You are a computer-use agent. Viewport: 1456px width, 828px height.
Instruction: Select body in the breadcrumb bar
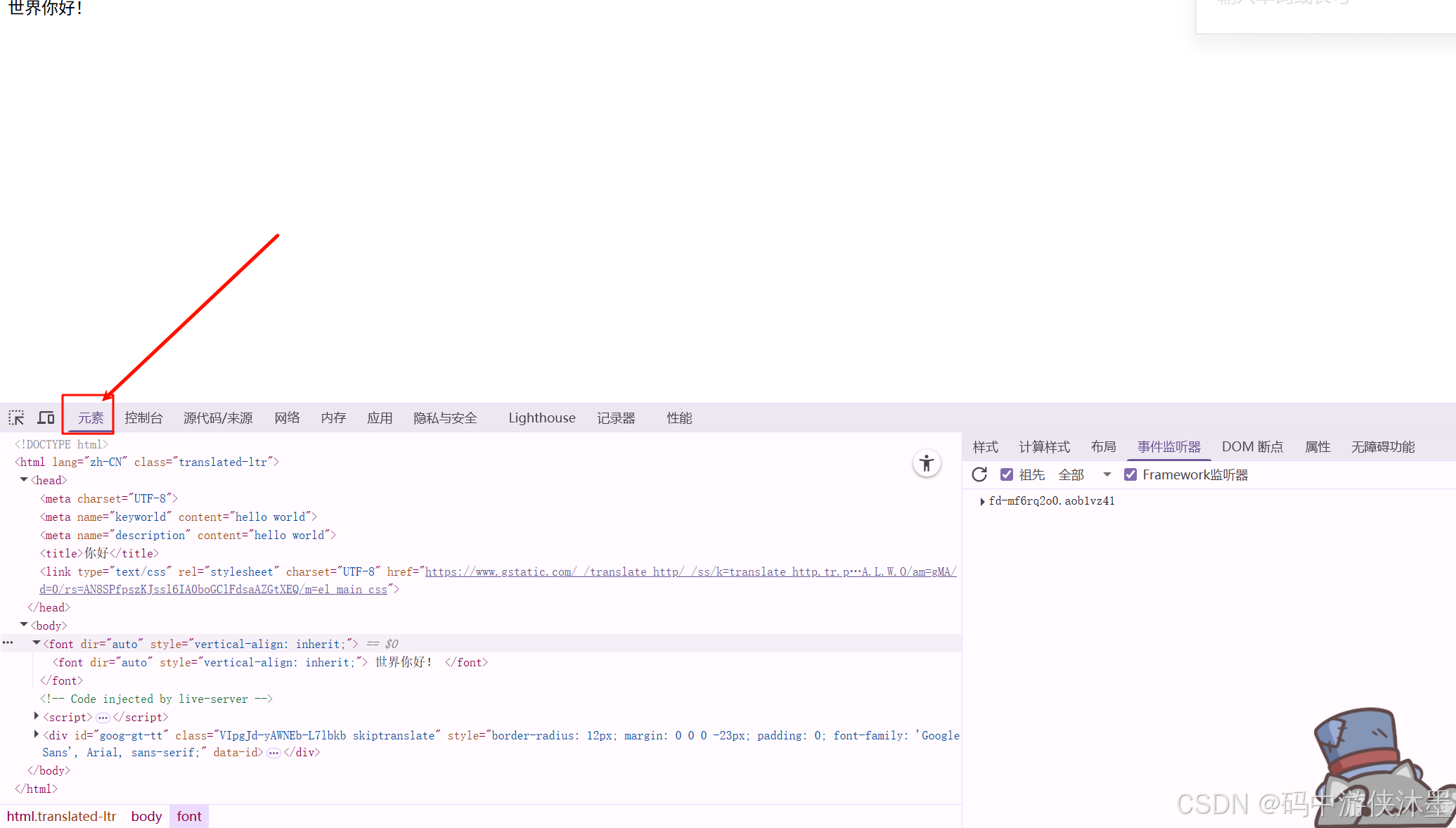(x=146, y=816)
